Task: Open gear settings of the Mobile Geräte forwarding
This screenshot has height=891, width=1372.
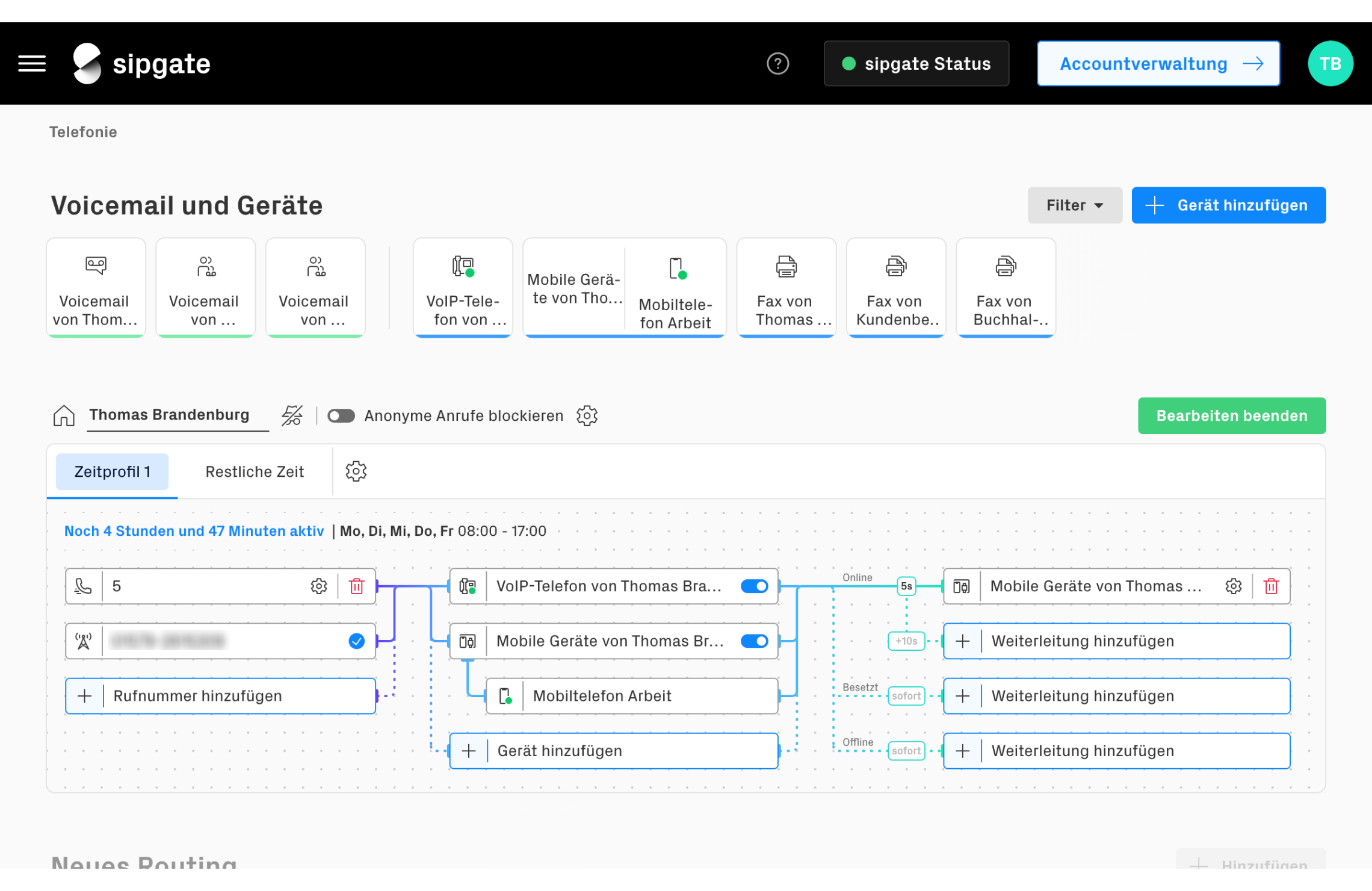Action: [x=1234, y=586]
